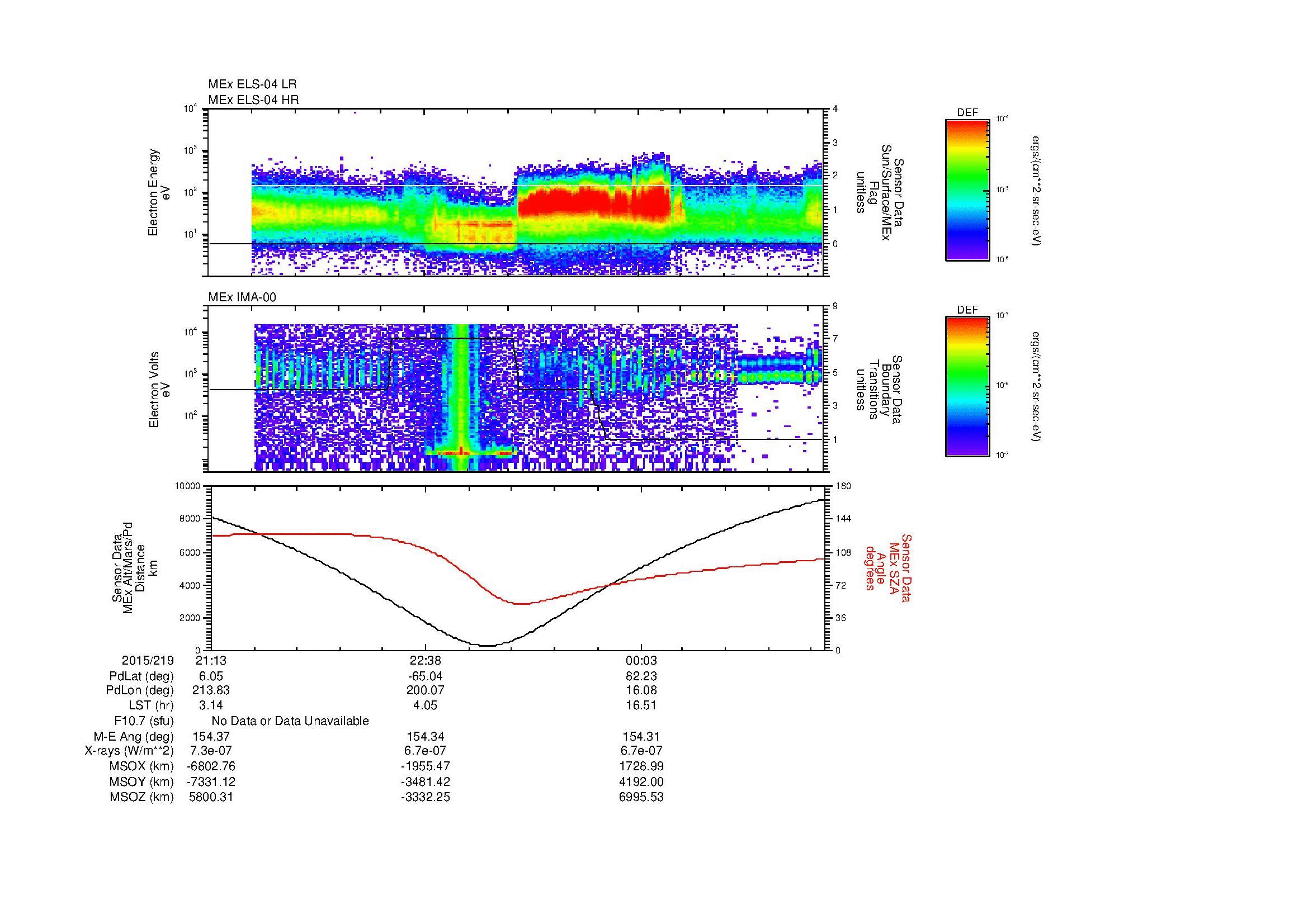Viewport: 1308px width, 924px height.
Task: Click the MSOZ value '5800.31'
Action: (211, 797)
